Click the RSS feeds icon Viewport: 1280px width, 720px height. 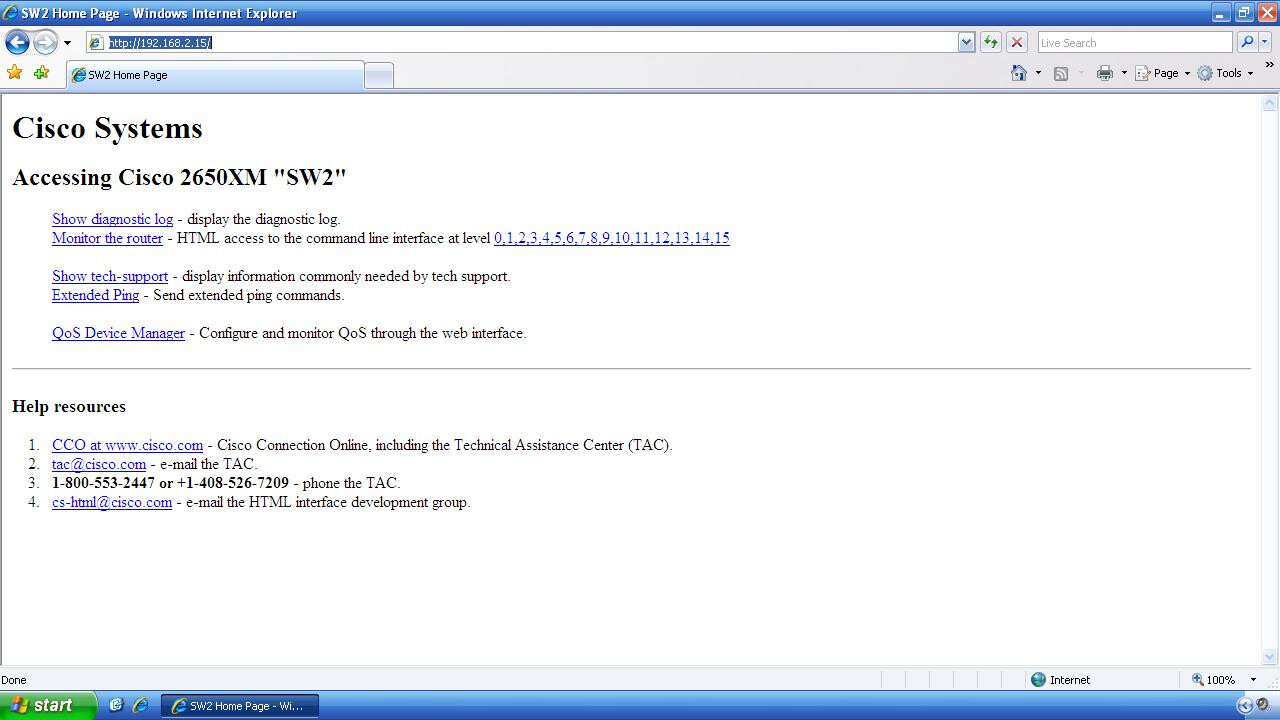pos(1061,73)
